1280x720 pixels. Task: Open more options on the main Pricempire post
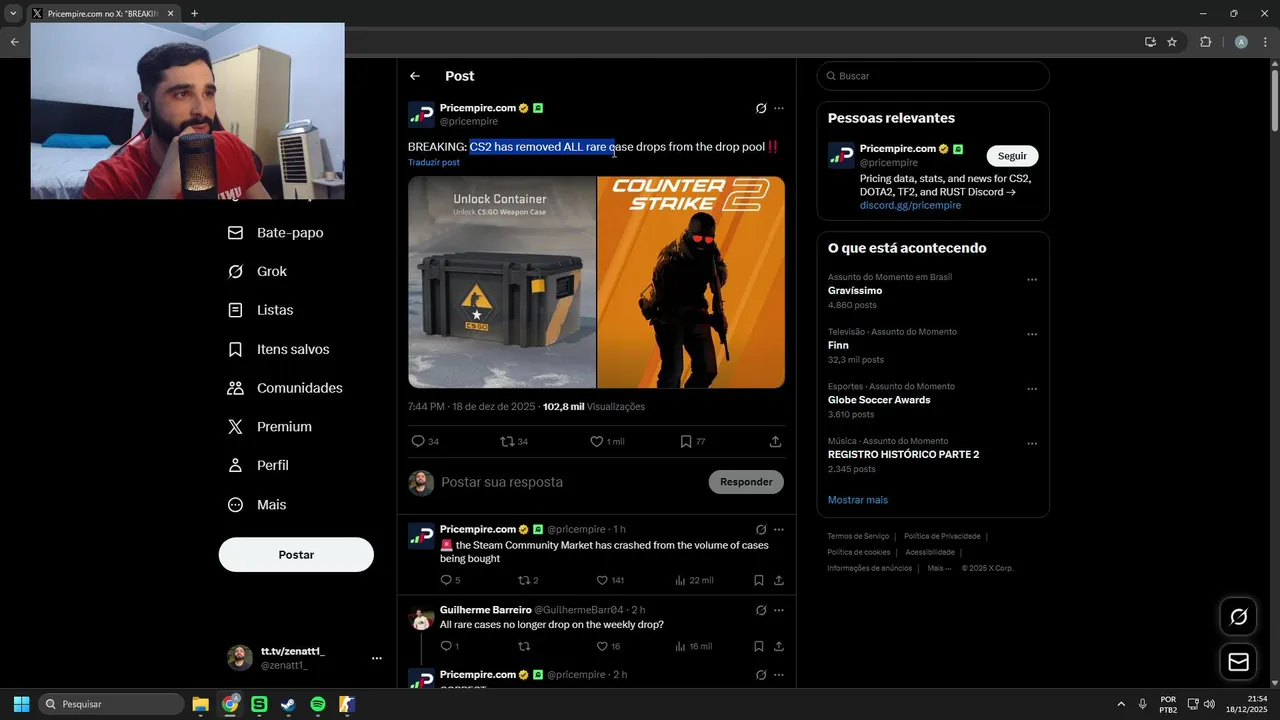(779, 108)
